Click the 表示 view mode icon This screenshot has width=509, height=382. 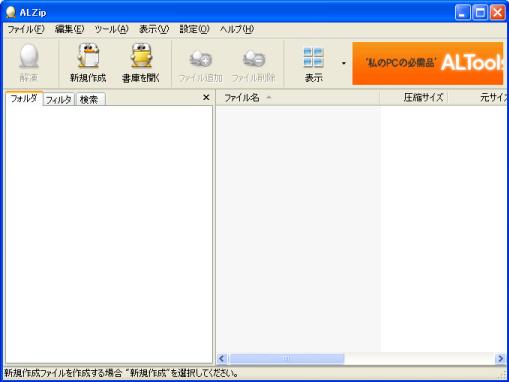(313, 57)
